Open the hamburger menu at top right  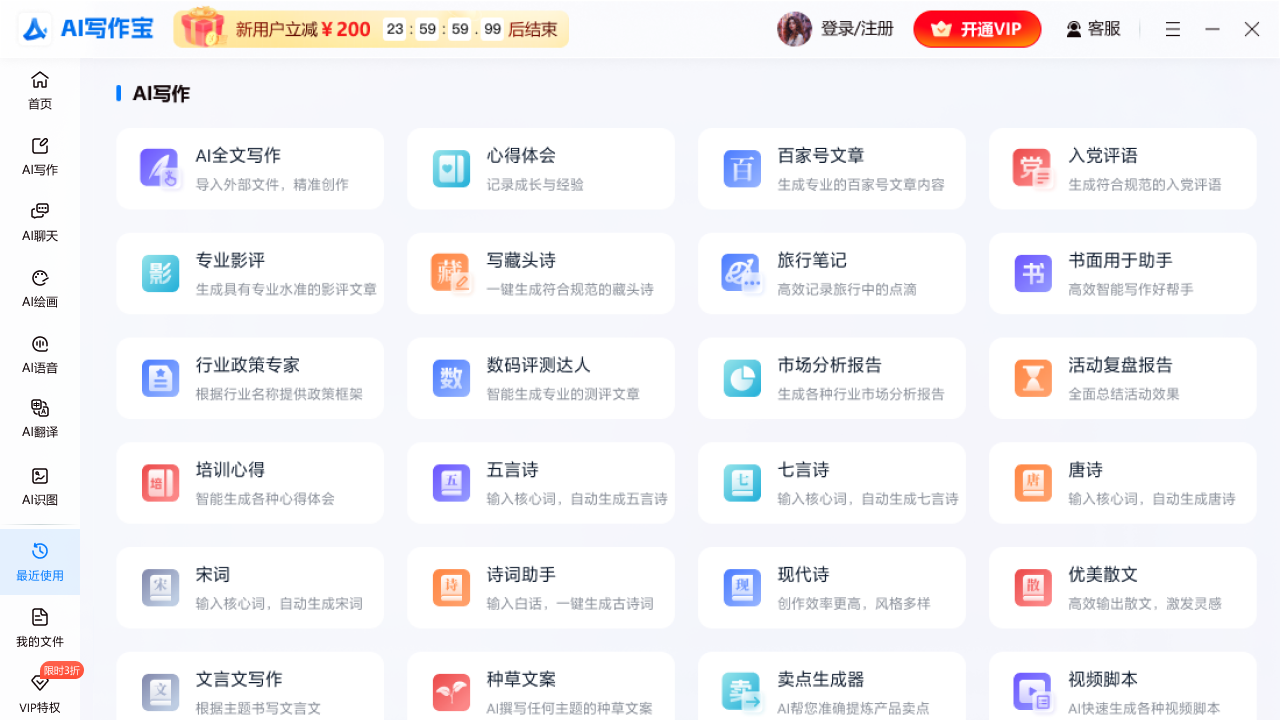pos(1172,29)
